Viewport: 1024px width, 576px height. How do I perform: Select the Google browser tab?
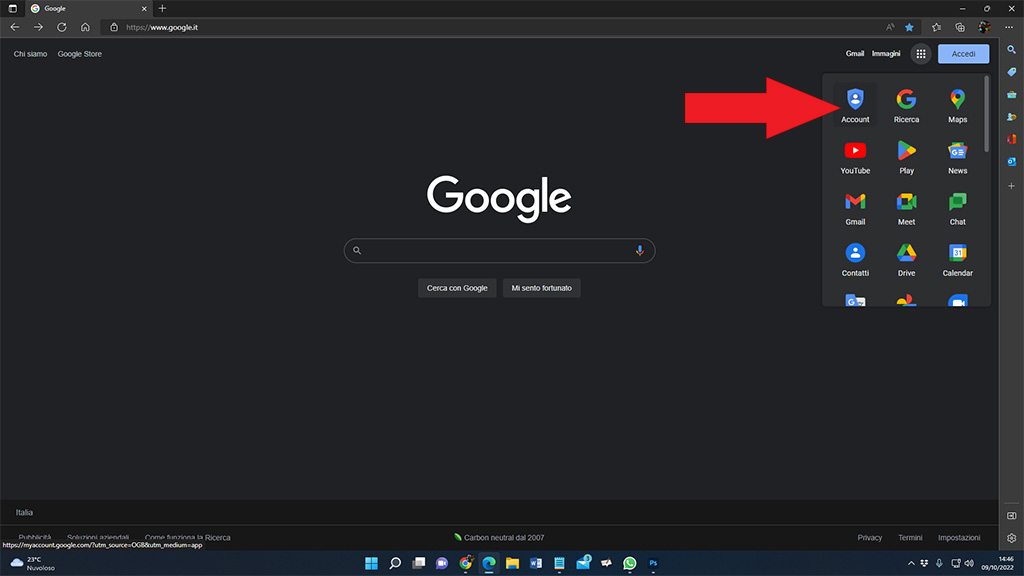pos(88,8)
